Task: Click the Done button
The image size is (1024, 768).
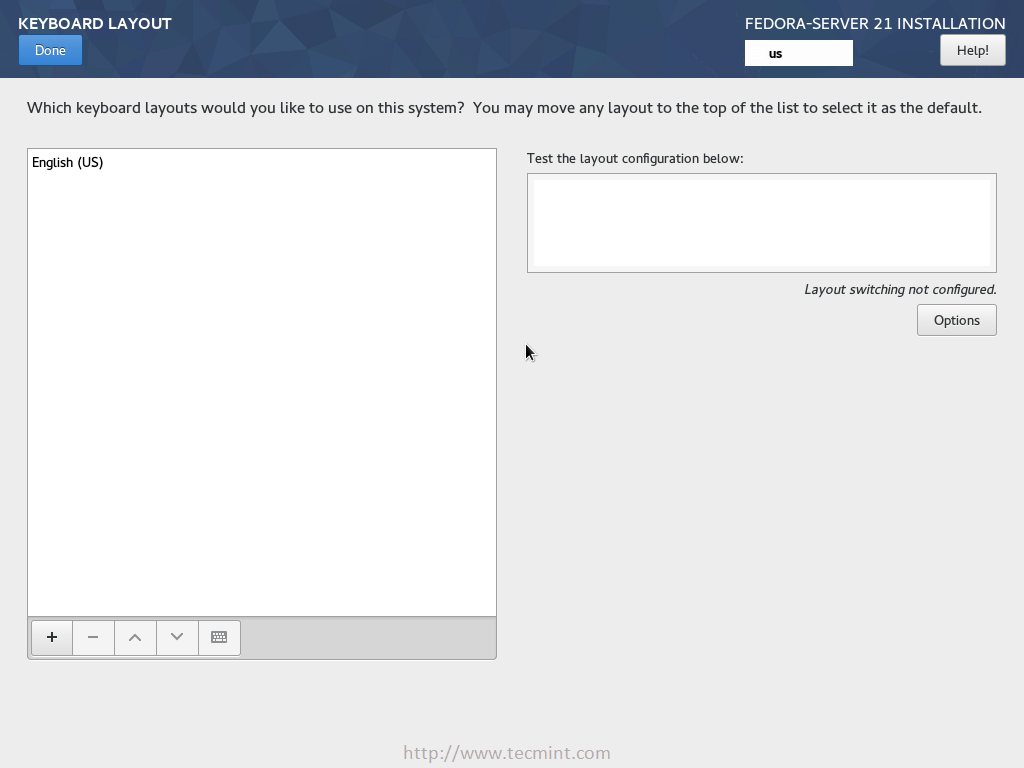Action: tap(50, 50)
